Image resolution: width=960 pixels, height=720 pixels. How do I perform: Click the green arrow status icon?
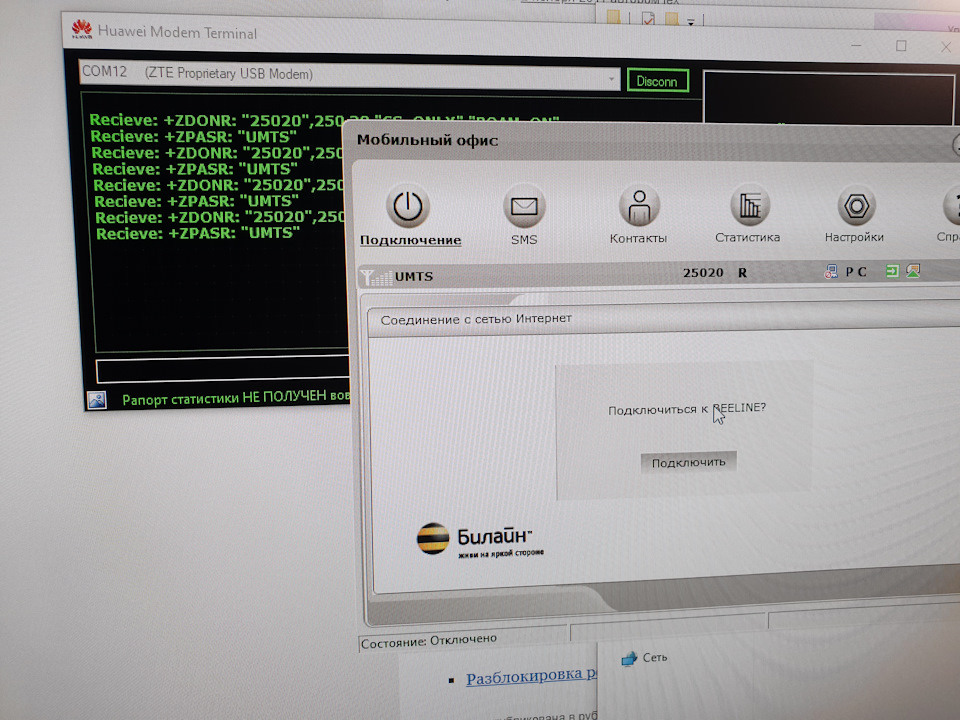893,271
